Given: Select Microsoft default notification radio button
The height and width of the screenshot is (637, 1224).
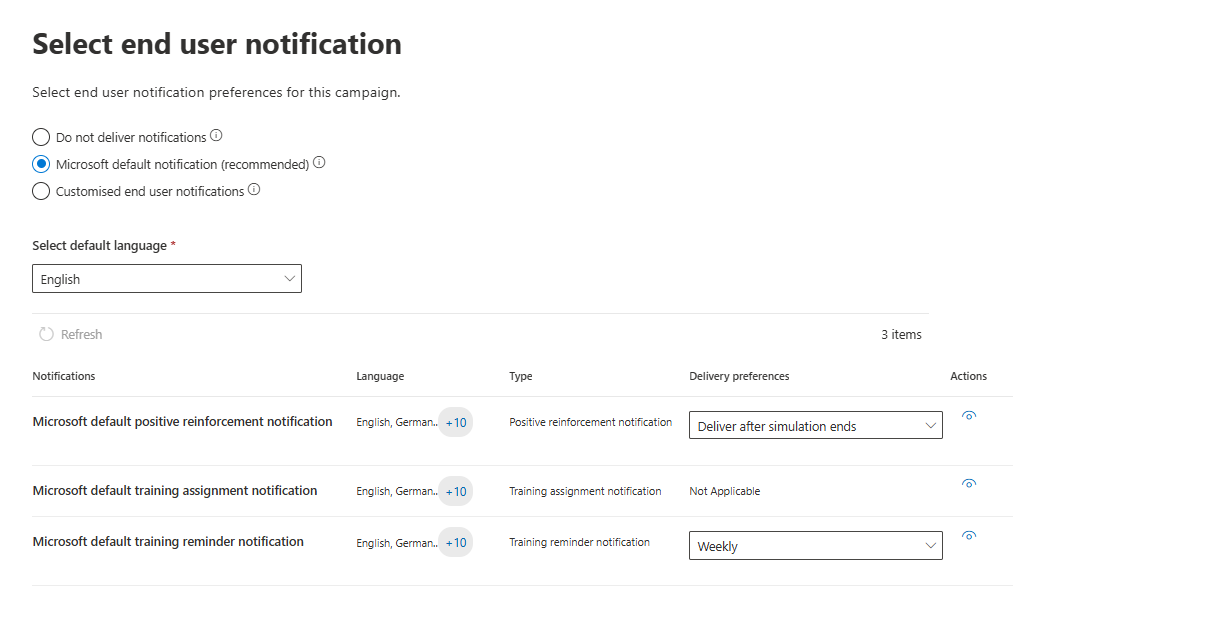Looking at the screenshot, I should point(41,164).
